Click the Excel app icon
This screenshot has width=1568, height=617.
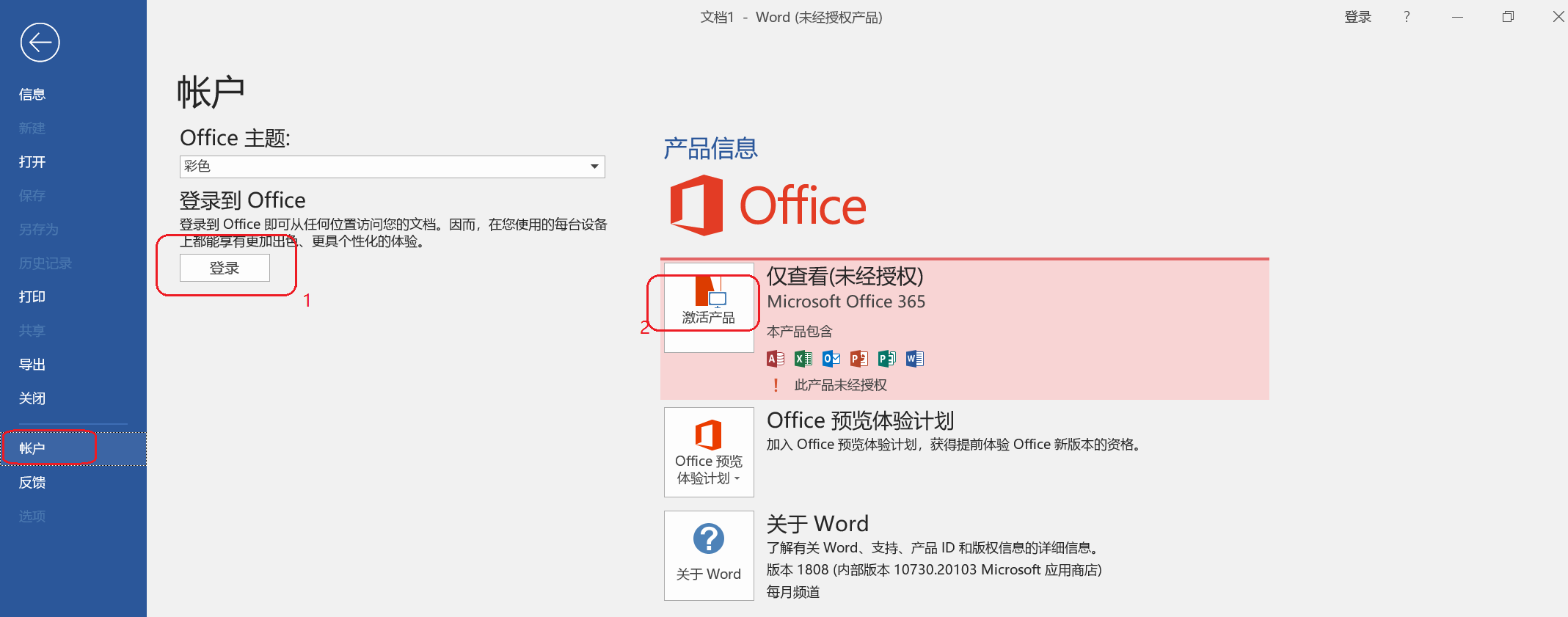pos(803,359)
